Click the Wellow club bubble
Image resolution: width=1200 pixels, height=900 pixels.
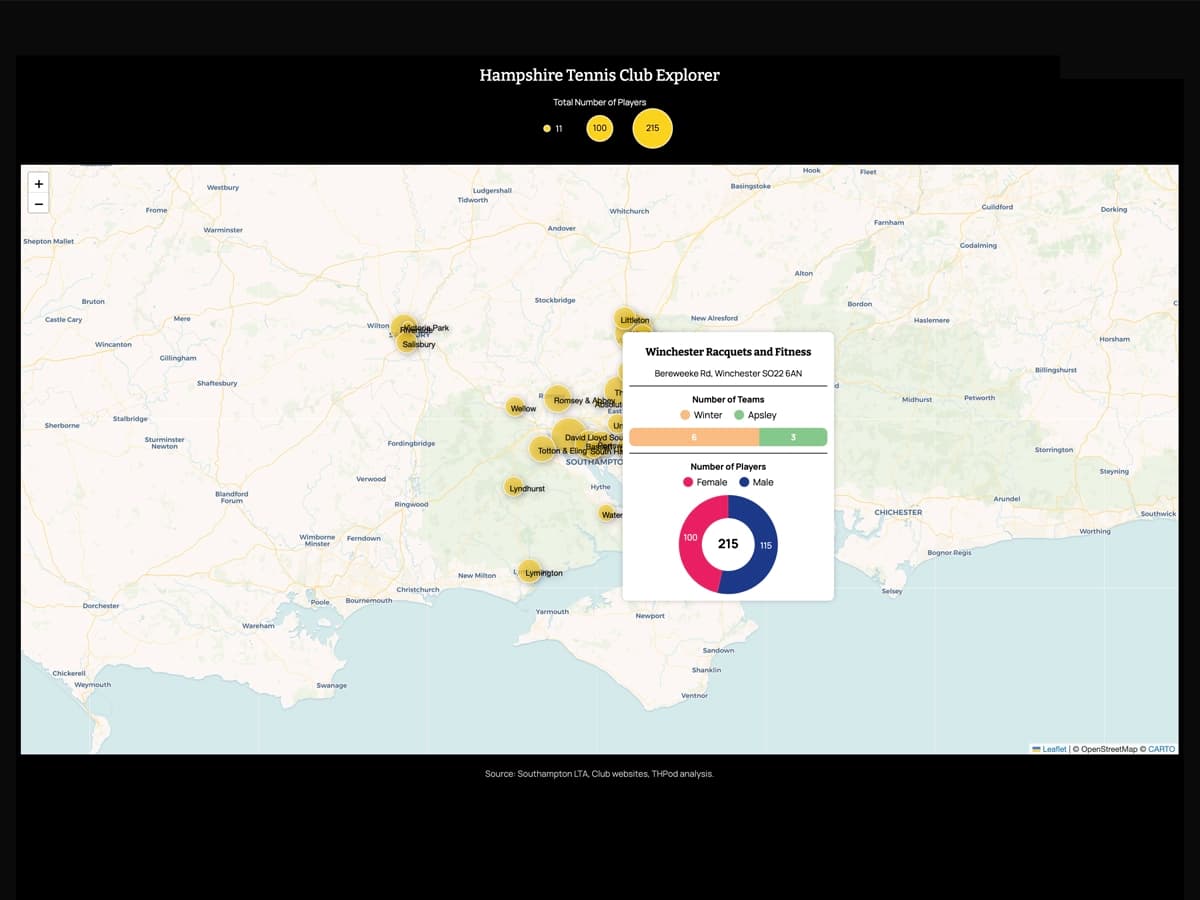pyautogui.click(x=517, y=408)
